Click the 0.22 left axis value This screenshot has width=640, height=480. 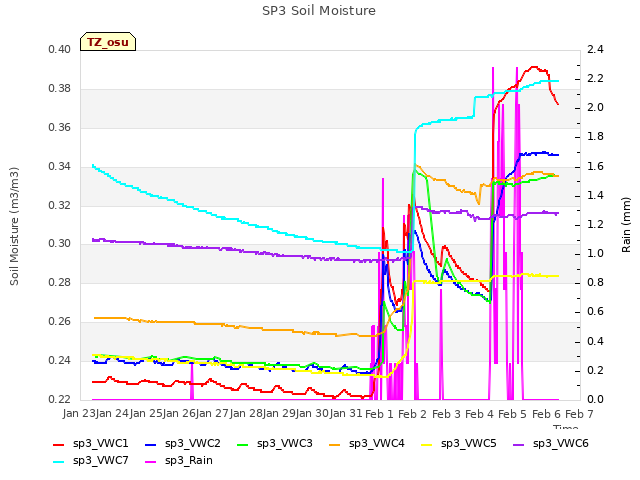(x=60, y=400)
